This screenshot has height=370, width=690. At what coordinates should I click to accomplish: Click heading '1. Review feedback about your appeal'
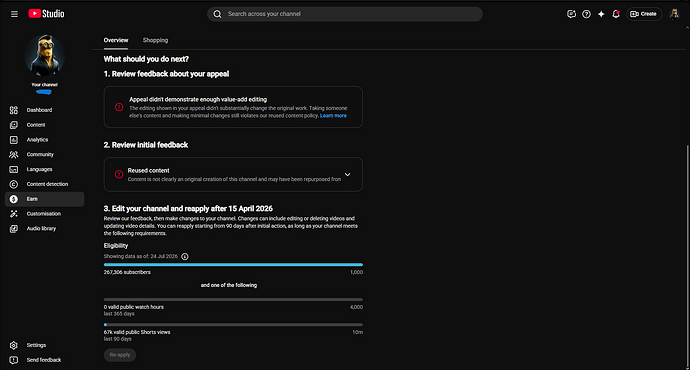point(166,74)
